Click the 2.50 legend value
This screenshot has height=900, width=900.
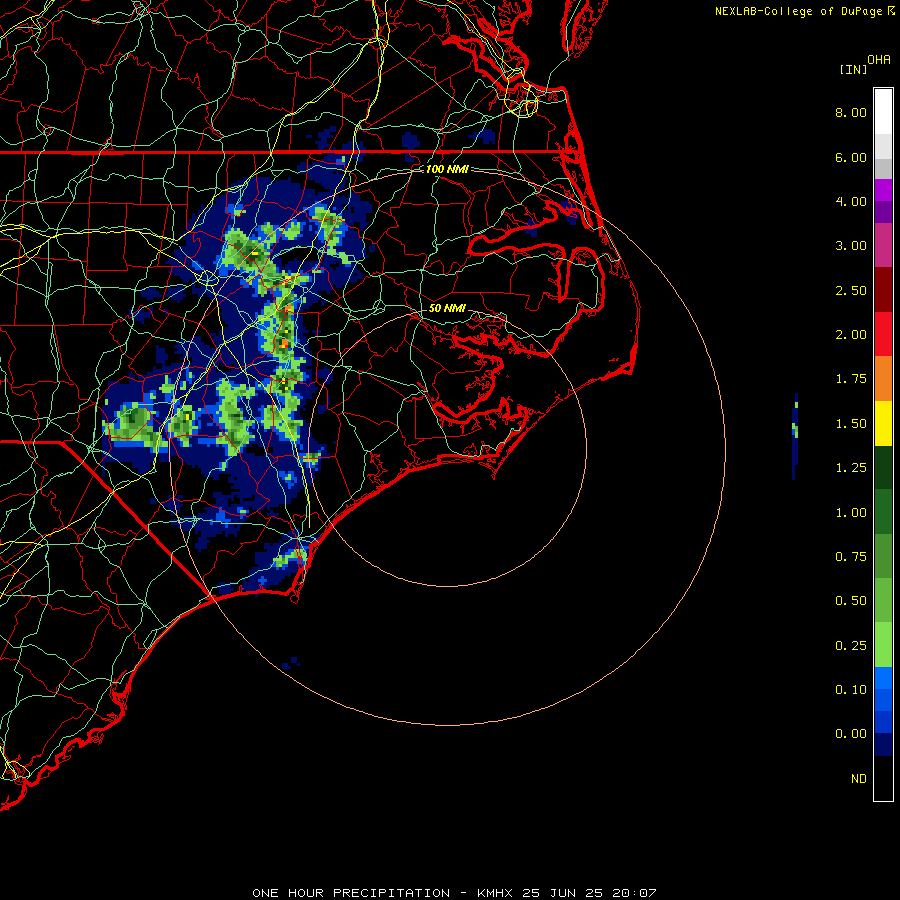(851, 290)
